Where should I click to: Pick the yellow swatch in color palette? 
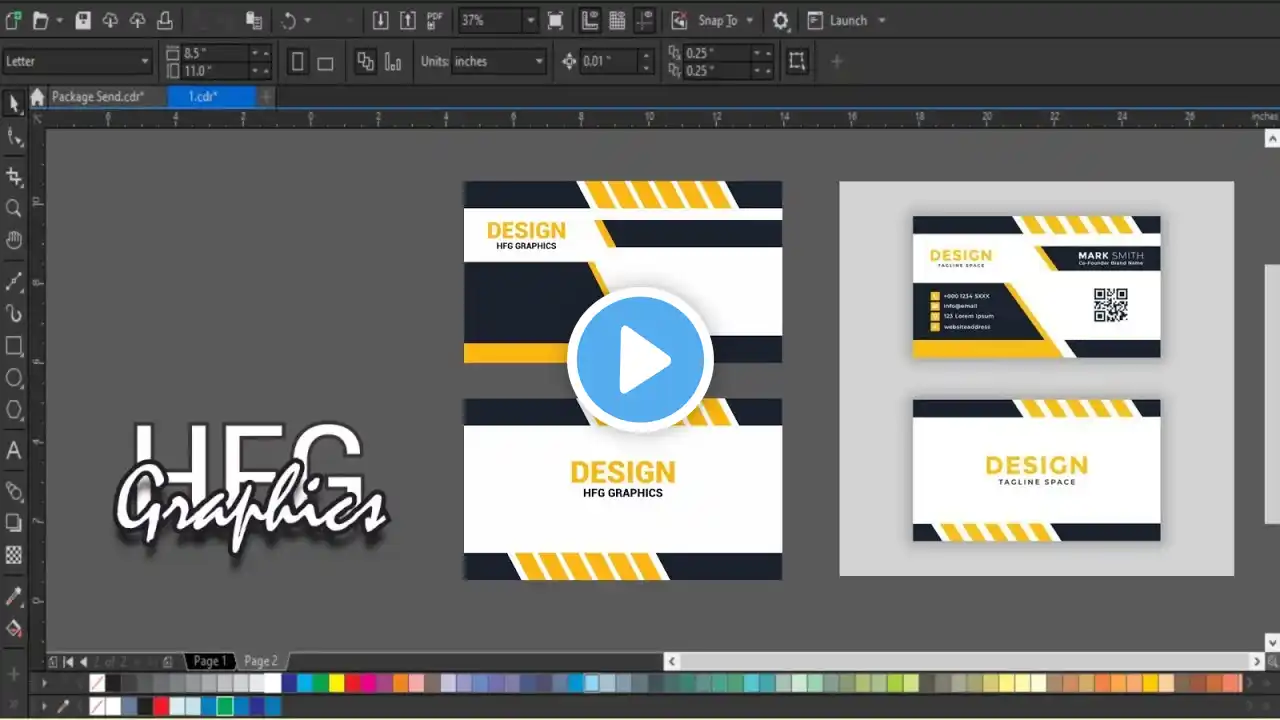point(336,683)
